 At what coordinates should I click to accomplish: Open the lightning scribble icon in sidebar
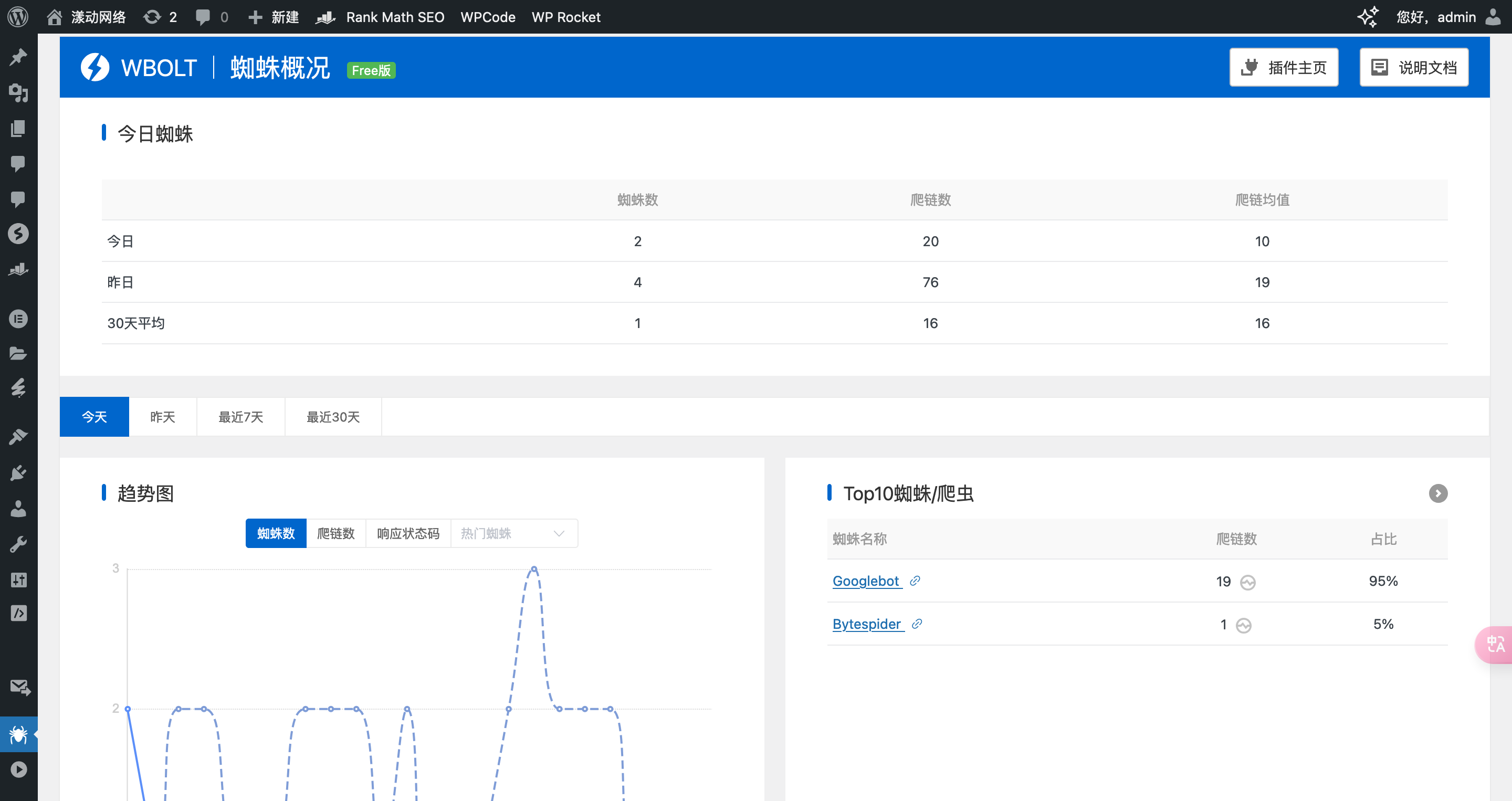pos(18,388)
